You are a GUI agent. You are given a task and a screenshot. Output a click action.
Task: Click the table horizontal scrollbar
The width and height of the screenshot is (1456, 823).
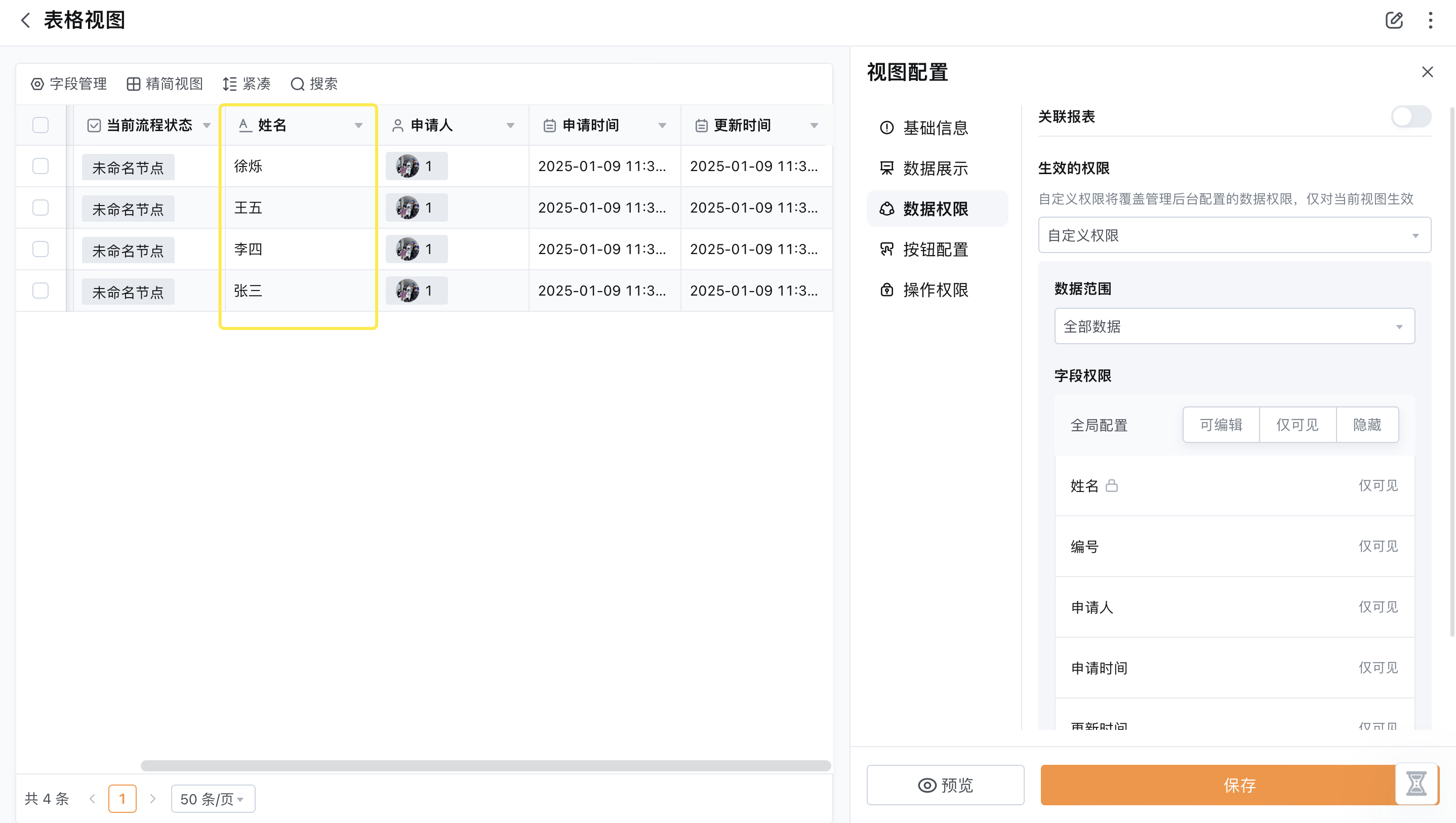pos(486,766)
